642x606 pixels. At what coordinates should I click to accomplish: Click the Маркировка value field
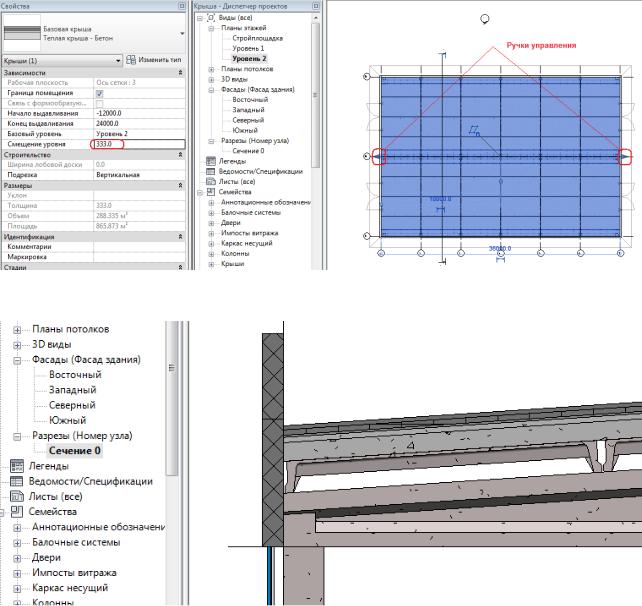[x=139, y=257]
